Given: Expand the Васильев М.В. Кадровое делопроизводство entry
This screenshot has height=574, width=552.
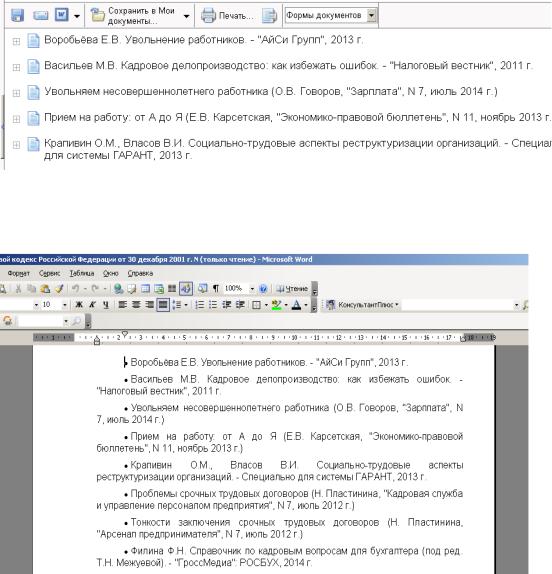Looking at the screenshot, I should (x=16, y=67).
